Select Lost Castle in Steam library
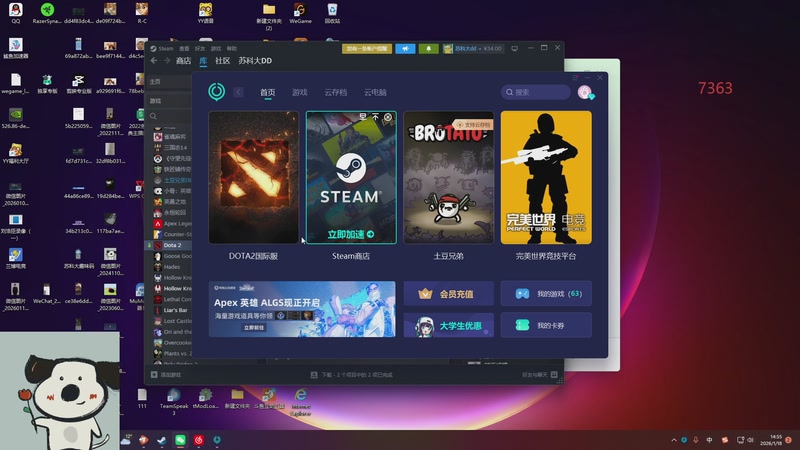Screen dimensions: 800x450 click(x=173, y=321)
